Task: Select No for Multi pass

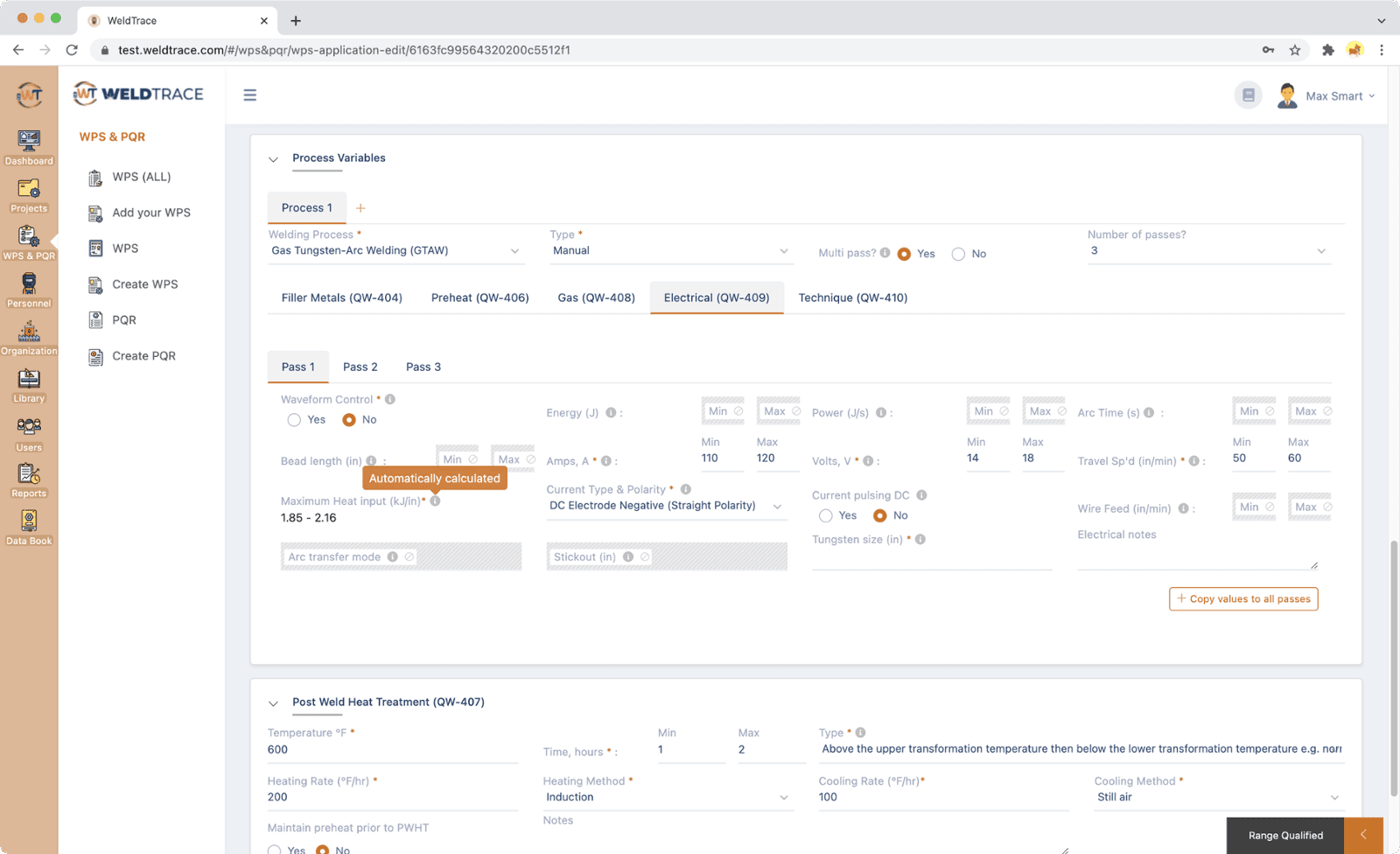Action: click(x=959, y=254)
